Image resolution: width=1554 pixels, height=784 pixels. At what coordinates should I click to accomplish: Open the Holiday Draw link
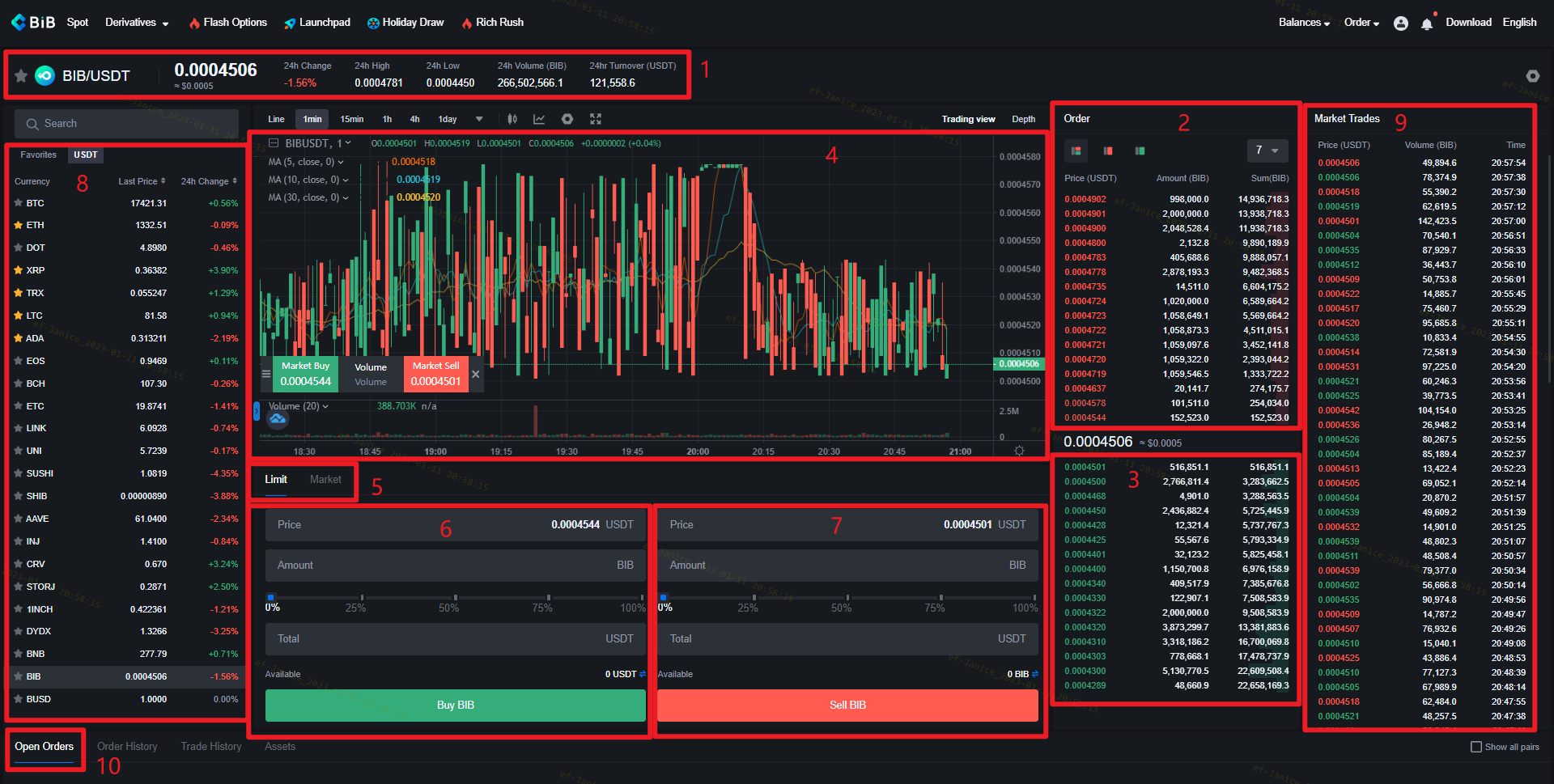click(405, 23)
